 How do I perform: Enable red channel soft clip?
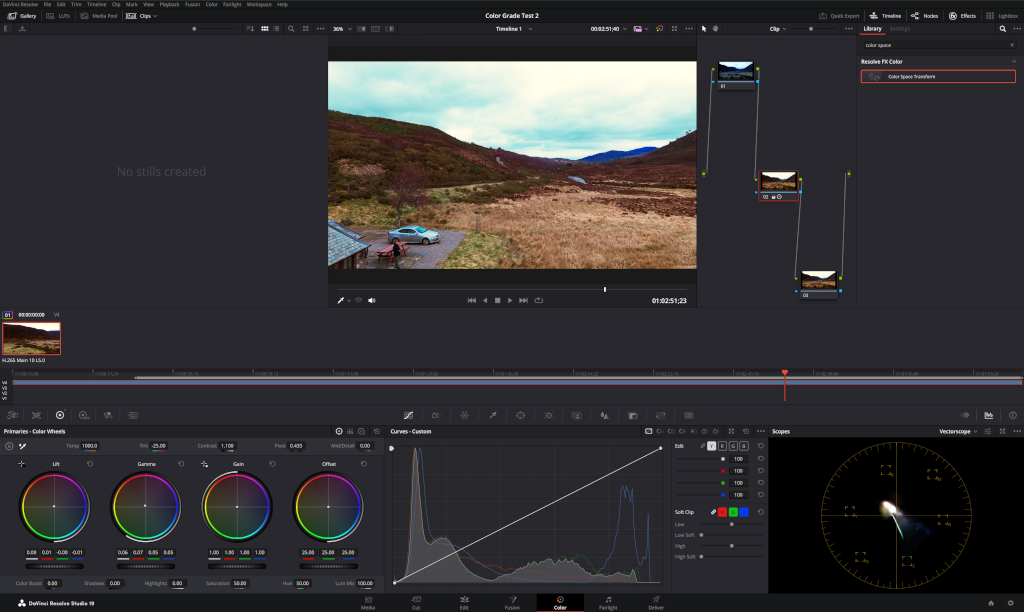[x=722, y=512]
